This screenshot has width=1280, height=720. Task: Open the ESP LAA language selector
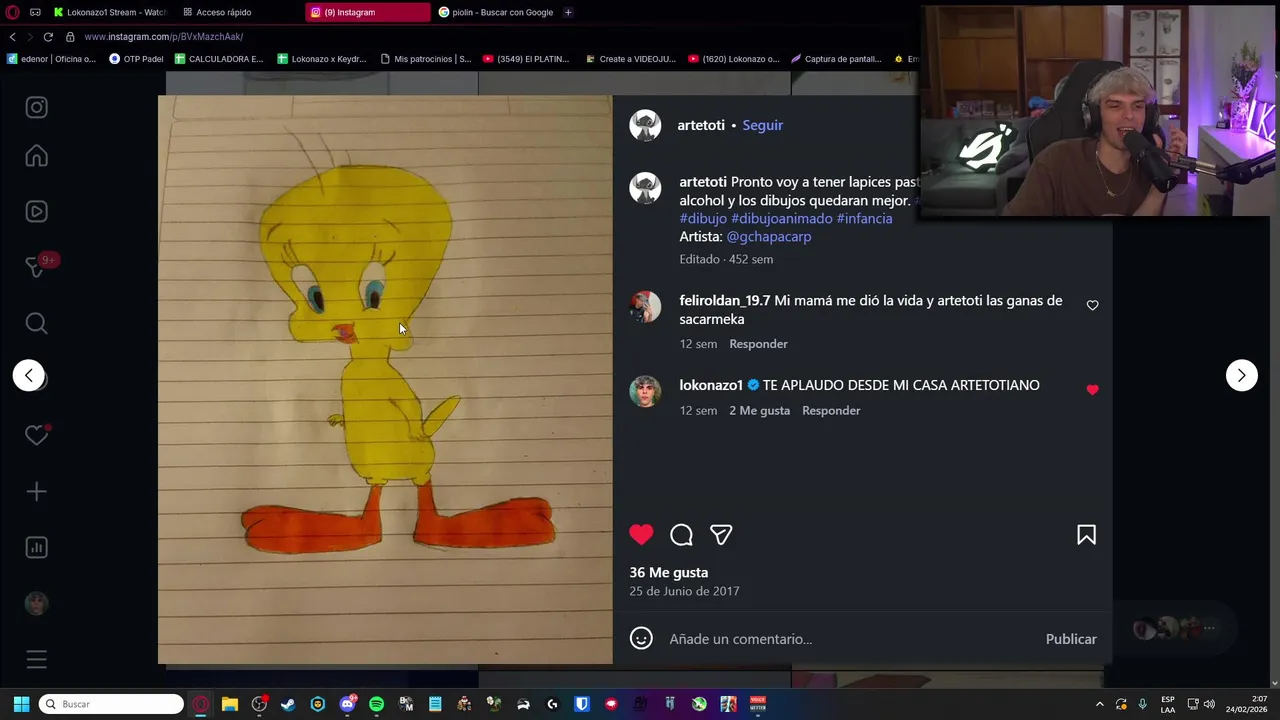(1168, 704)
